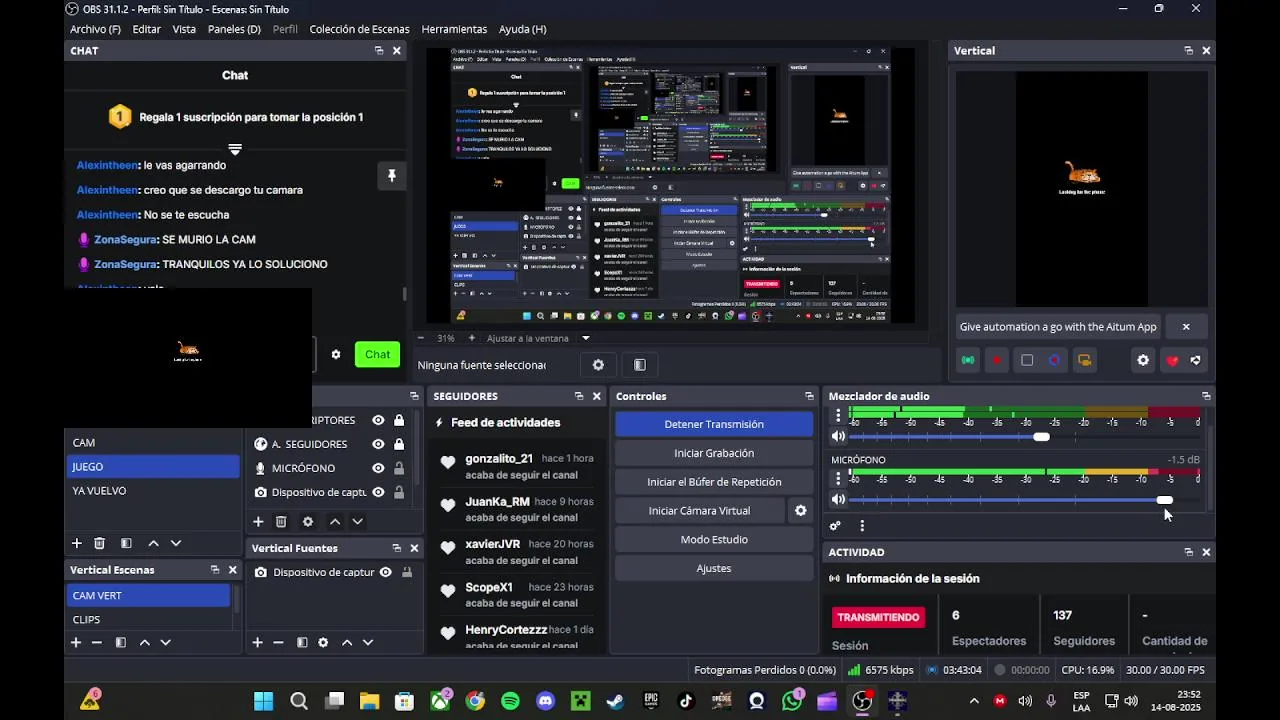Open Vertical Fuentes properties gear icon
The height and width of the screenshot is (720, 1280).
point(323,642)
